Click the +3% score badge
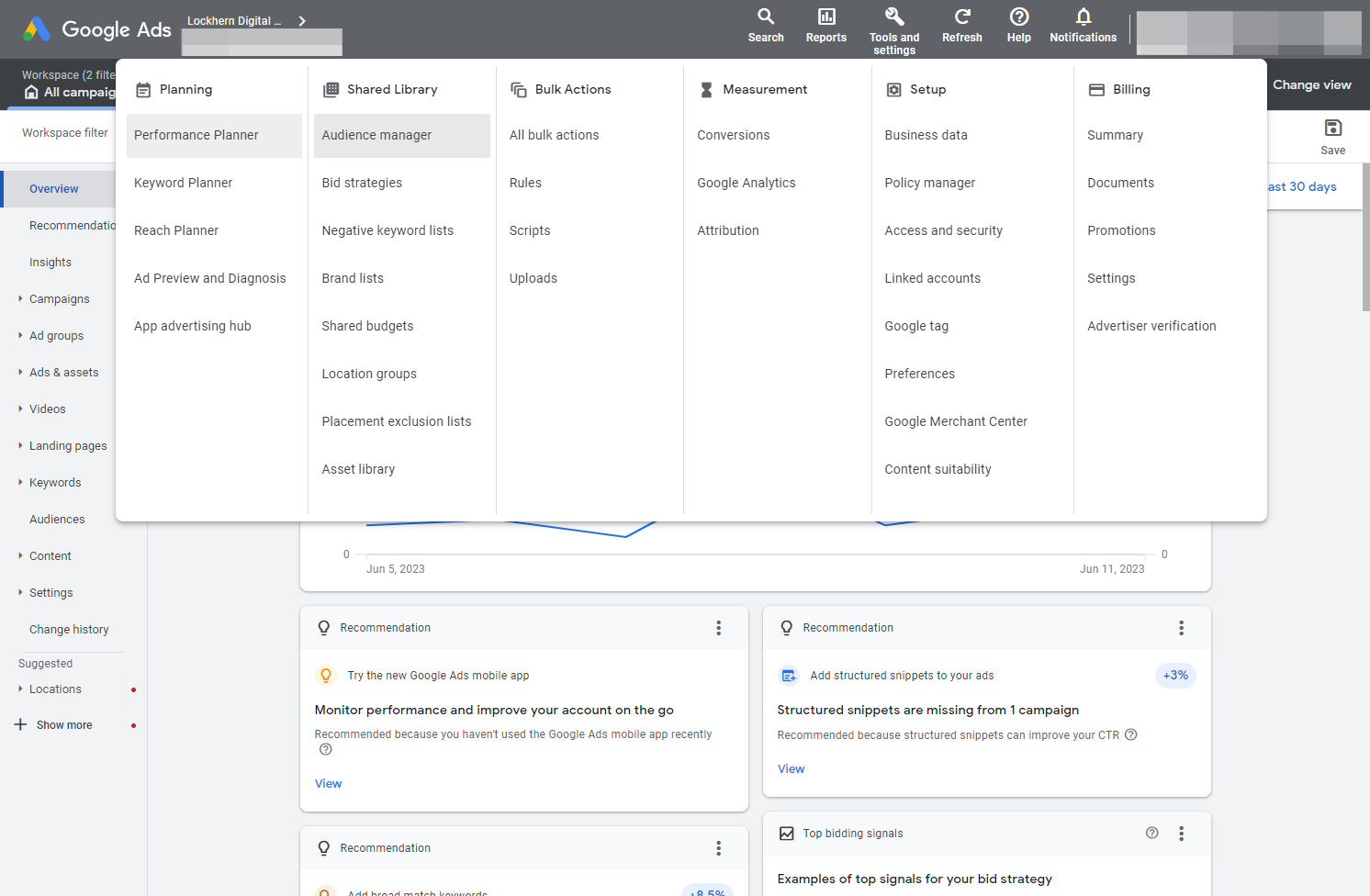This screenshot has height=896, width=1370. [1175, 676]
